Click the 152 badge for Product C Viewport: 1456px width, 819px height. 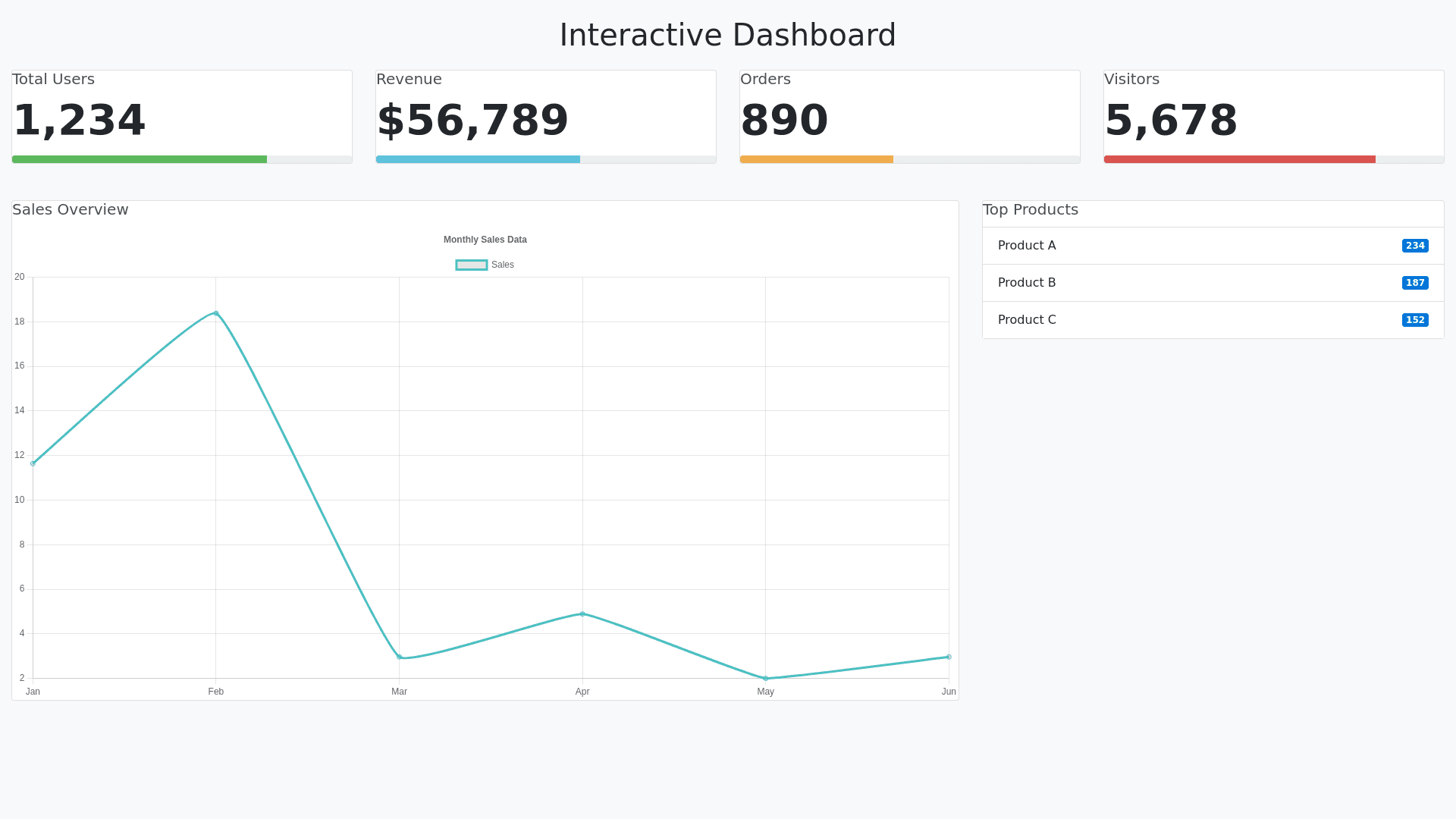click(1415, 320)
